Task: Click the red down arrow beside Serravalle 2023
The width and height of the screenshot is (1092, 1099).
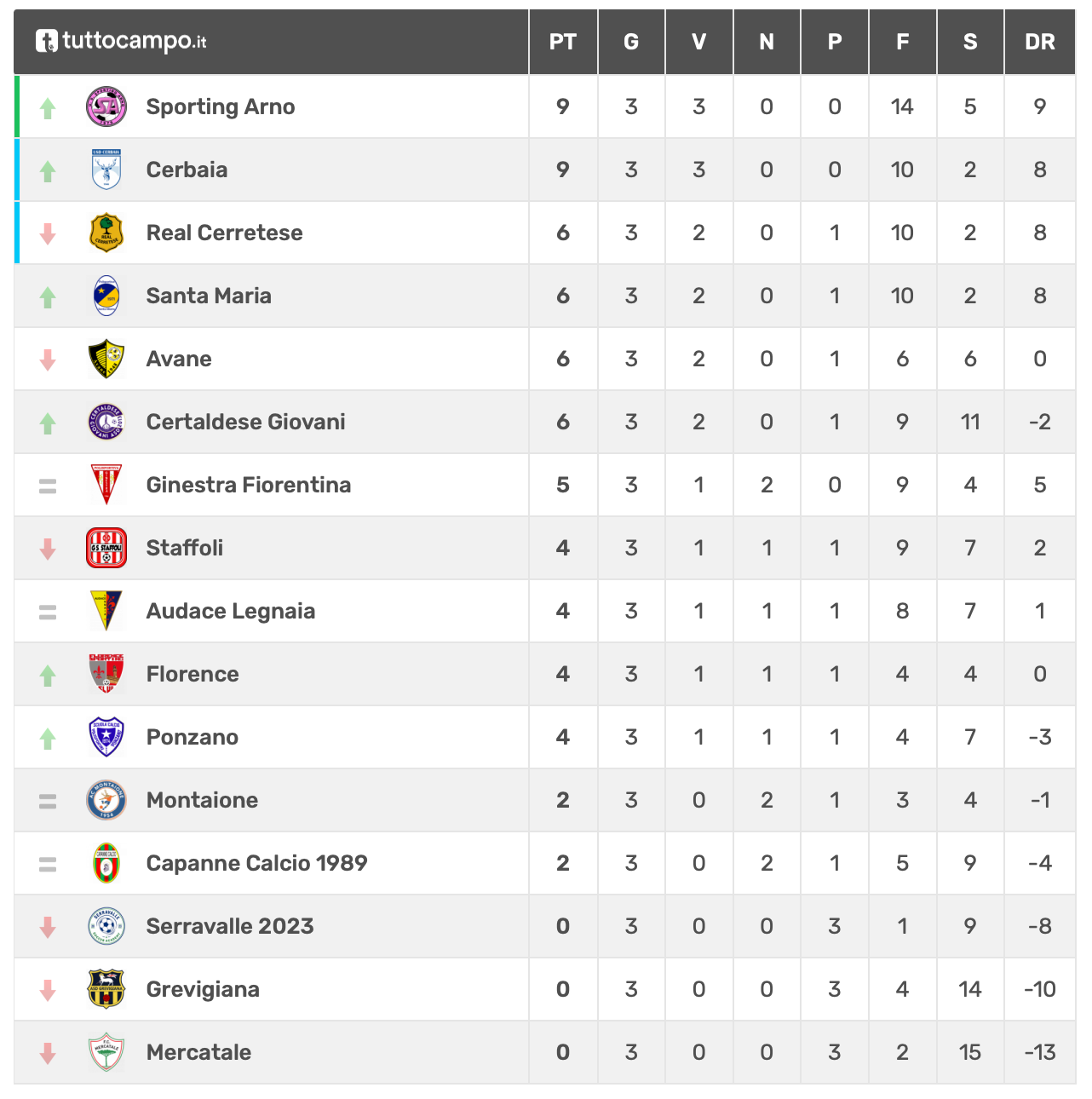Action: click(48, 927)
